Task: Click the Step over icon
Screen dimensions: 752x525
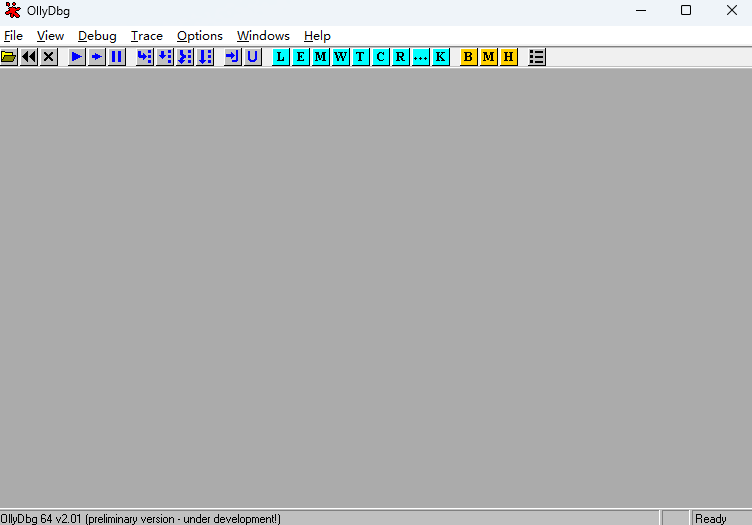Action: 164,57
